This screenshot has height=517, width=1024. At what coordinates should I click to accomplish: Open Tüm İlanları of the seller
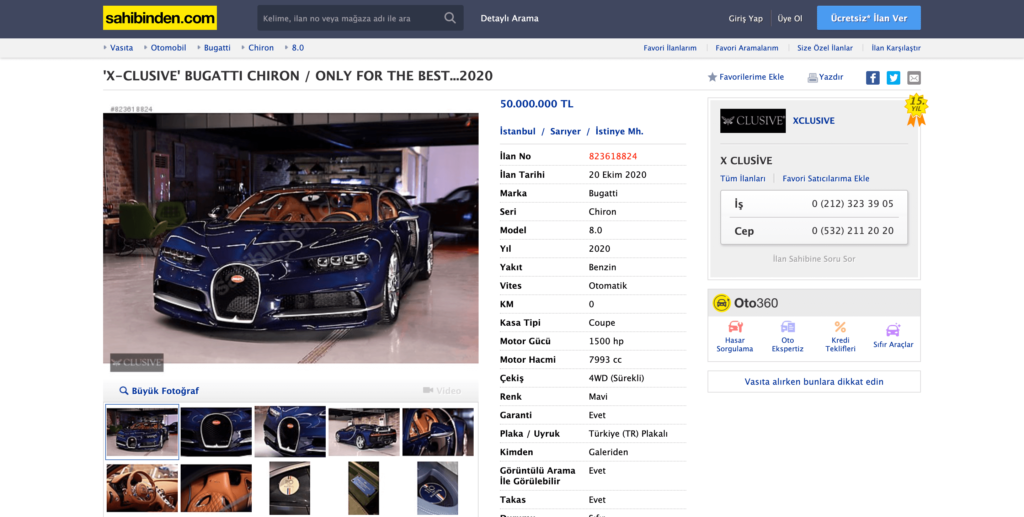[x=743, y=179]
